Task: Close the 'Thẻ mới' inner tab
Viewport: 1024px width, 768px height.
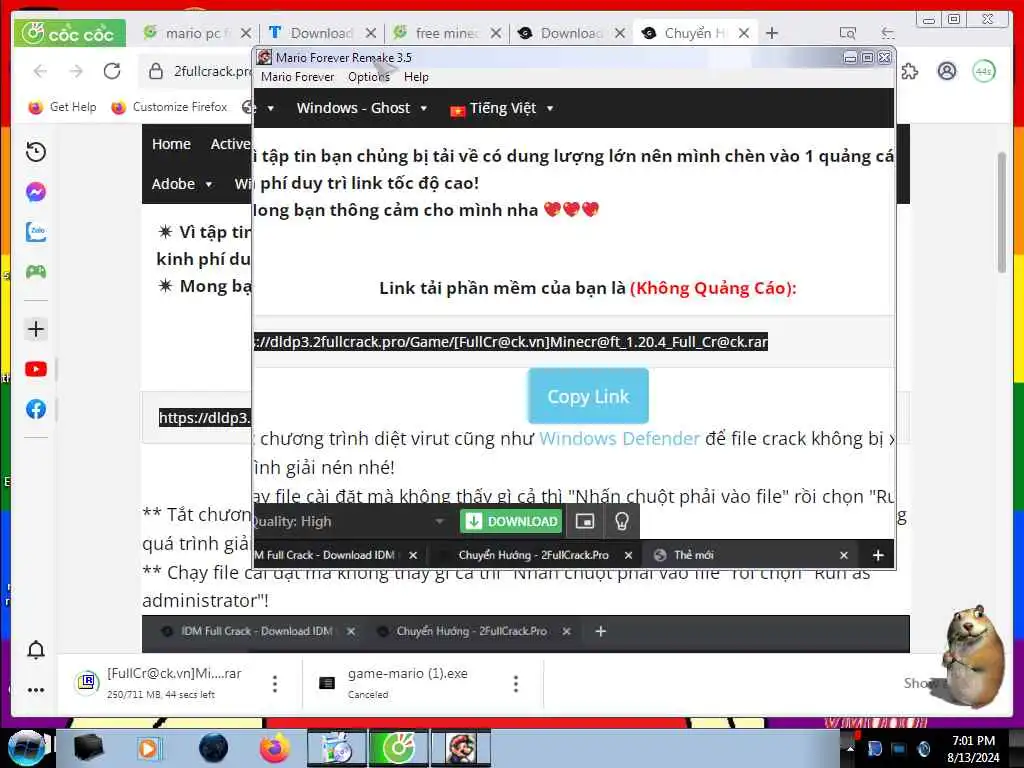Action: click(x=844, y=555)
